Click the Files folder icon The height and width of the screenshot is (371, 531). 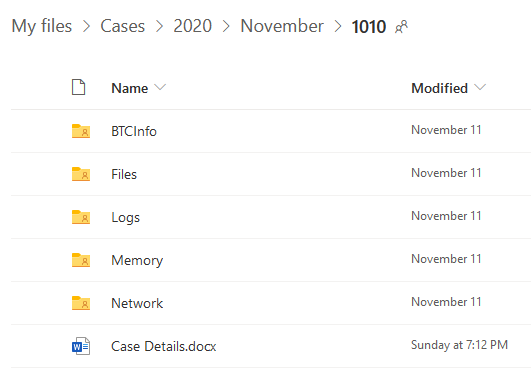coord(81,174)
